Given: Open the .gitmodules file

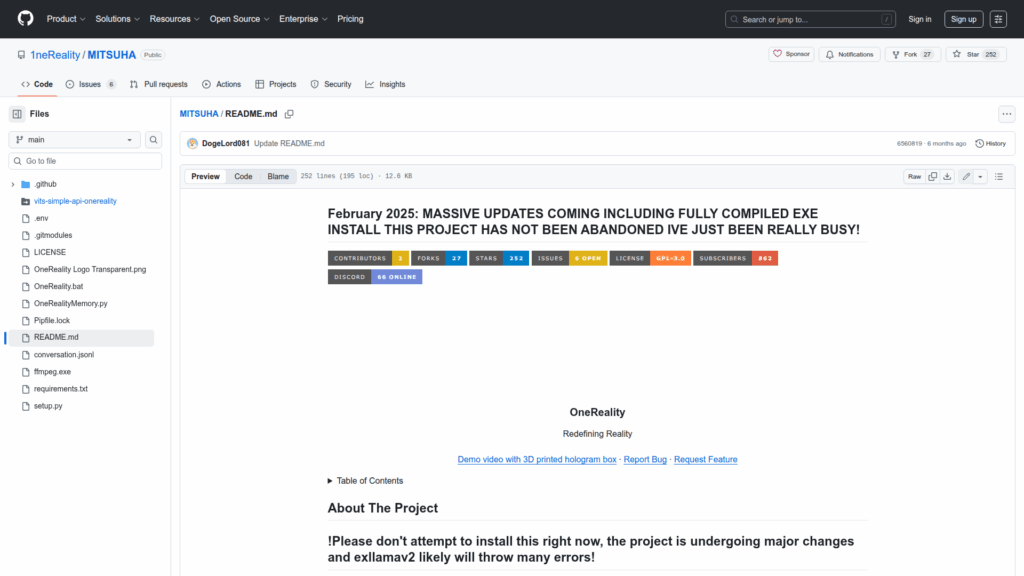Looking at the screenshot, I should pyautogui.click(x=53, y=235).
